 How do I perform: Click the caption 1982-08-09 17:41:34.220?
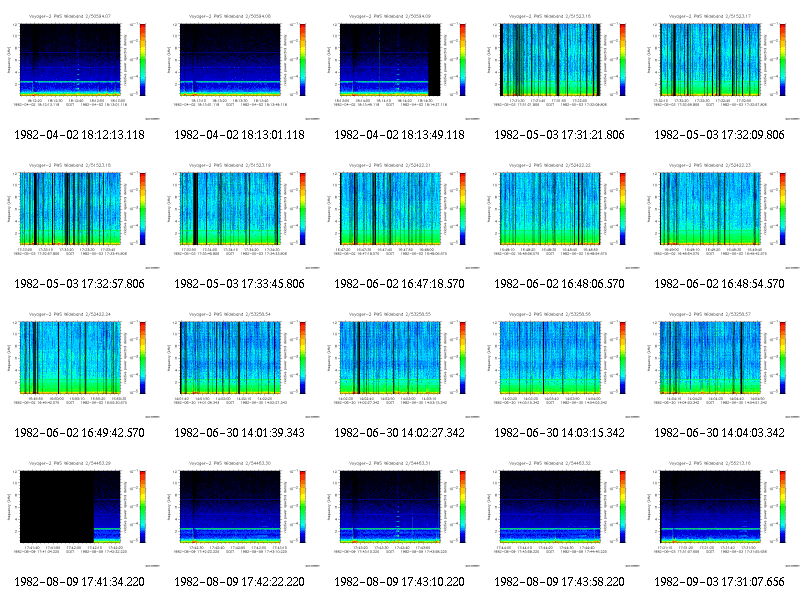click(80, 582)
